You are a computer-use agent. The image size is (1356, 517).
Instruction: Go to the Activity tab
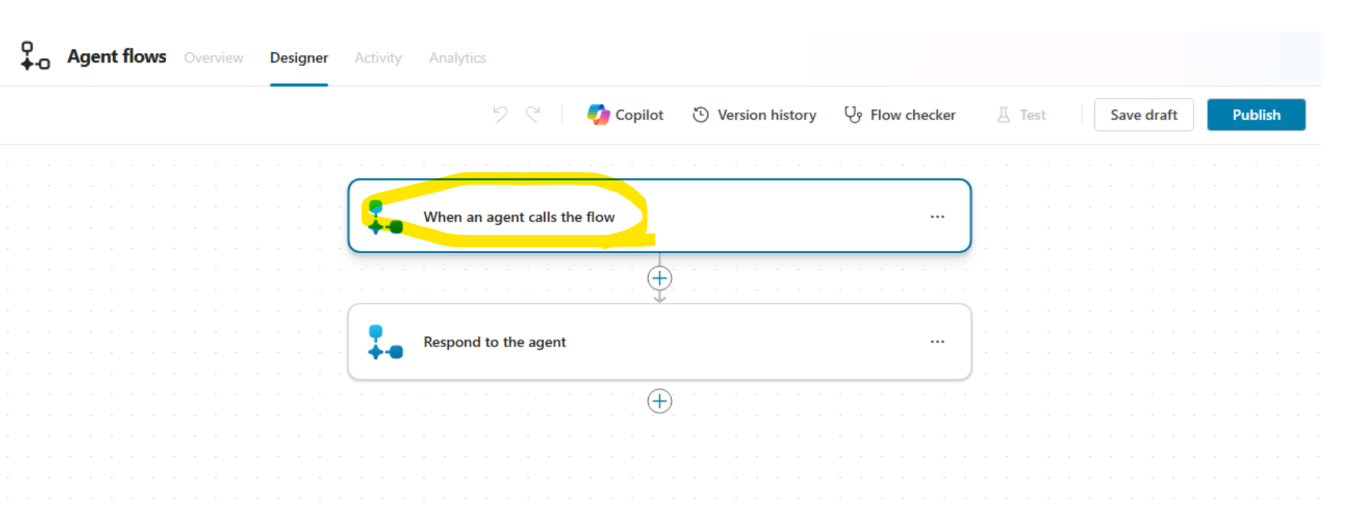point(378,58)
